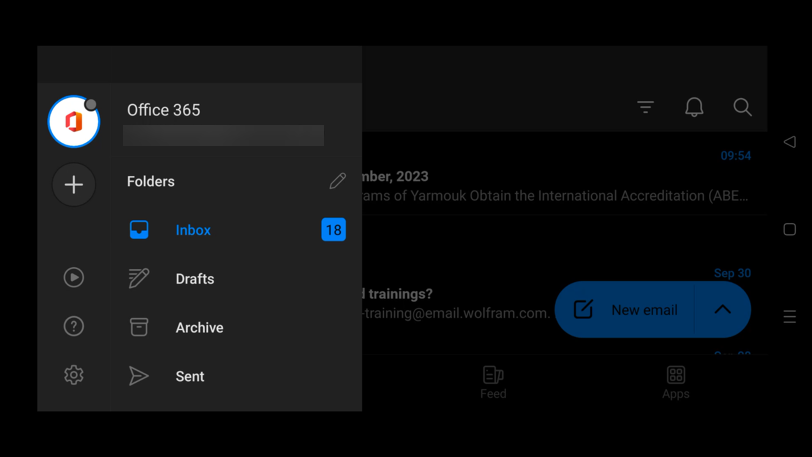
Task: Expand the New email chevron options
Action: 722,309
